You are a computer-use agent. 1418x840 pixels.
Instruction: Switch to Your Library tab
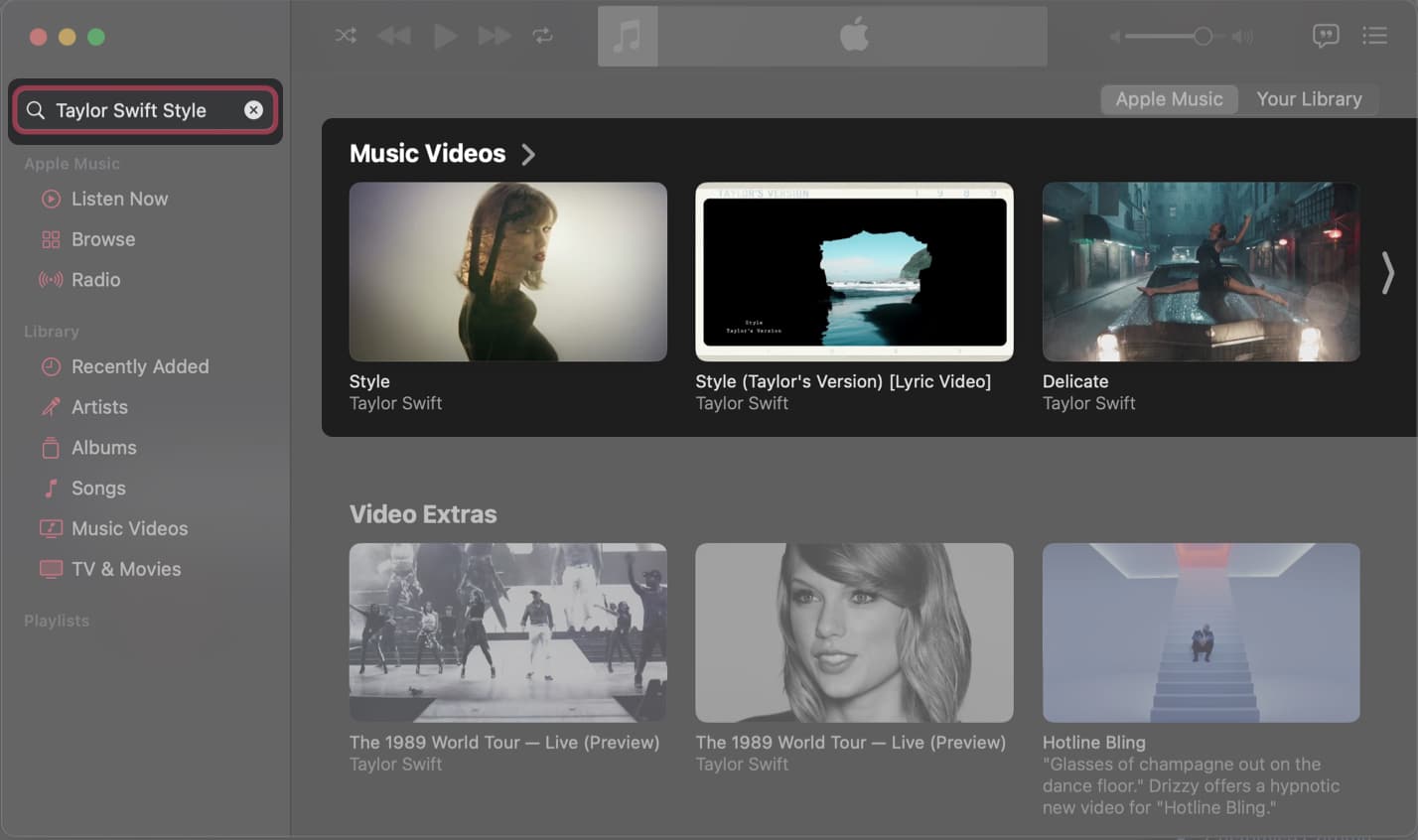click(x=1309, y=99)
